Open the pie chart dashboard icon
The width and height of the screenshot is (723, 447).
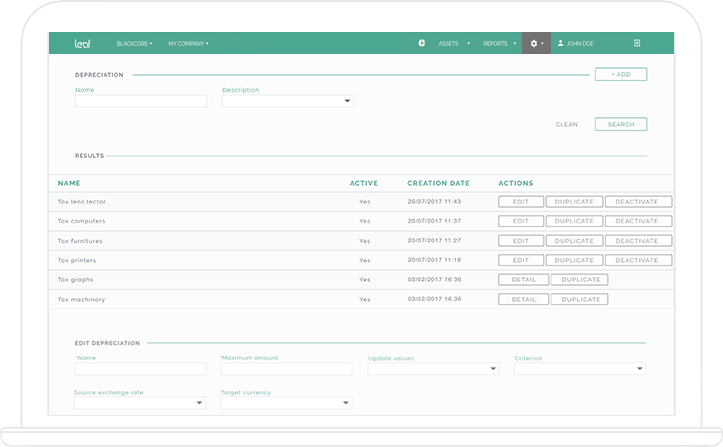click(421, 43)
